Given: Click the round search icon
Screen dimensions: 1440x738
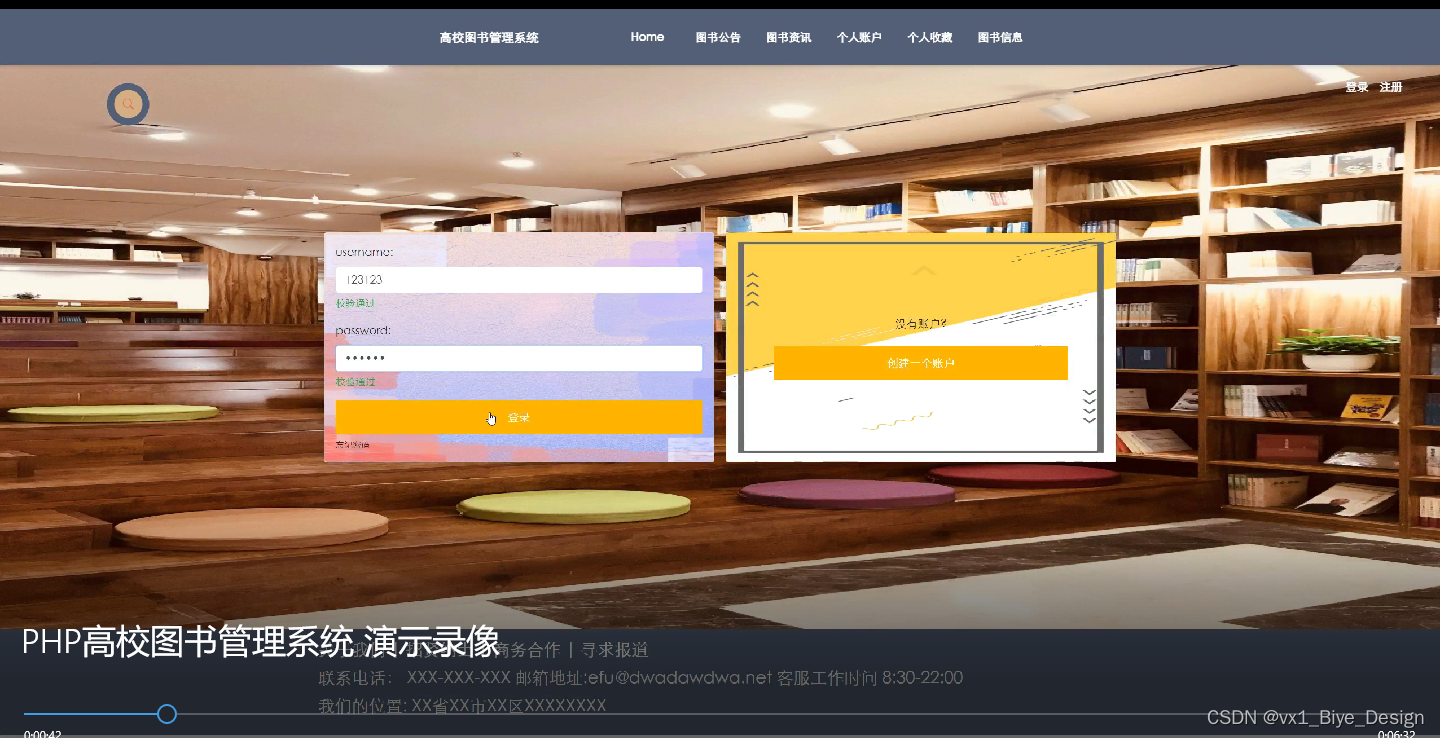Looking at the screenshot, I should [128, 104].
